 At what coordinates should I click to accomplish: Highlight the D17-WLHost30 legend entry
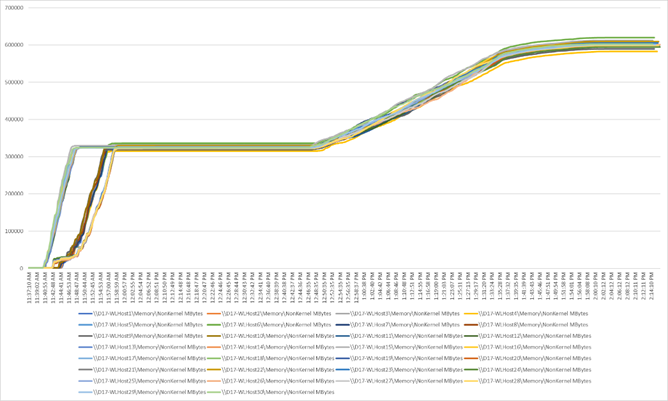271,392
